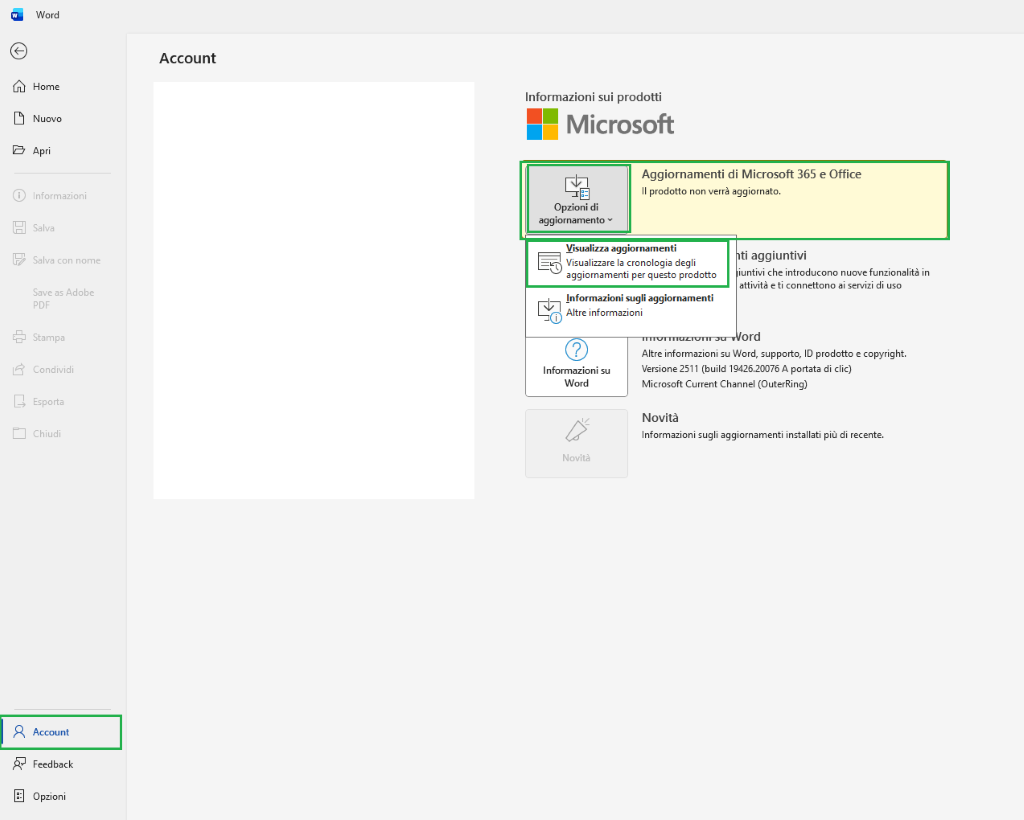Click Save as Adobe PDF
The width and height of the screenshot is (1024, 820).
(x=61, y=298)
